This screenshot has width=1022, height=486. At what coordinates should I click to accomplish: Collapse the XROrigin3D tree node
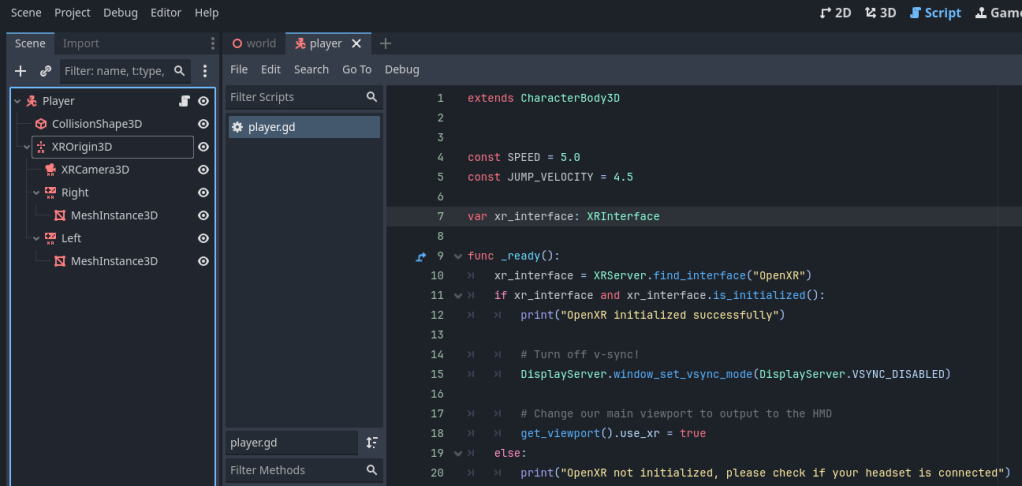tap(27, 147)
